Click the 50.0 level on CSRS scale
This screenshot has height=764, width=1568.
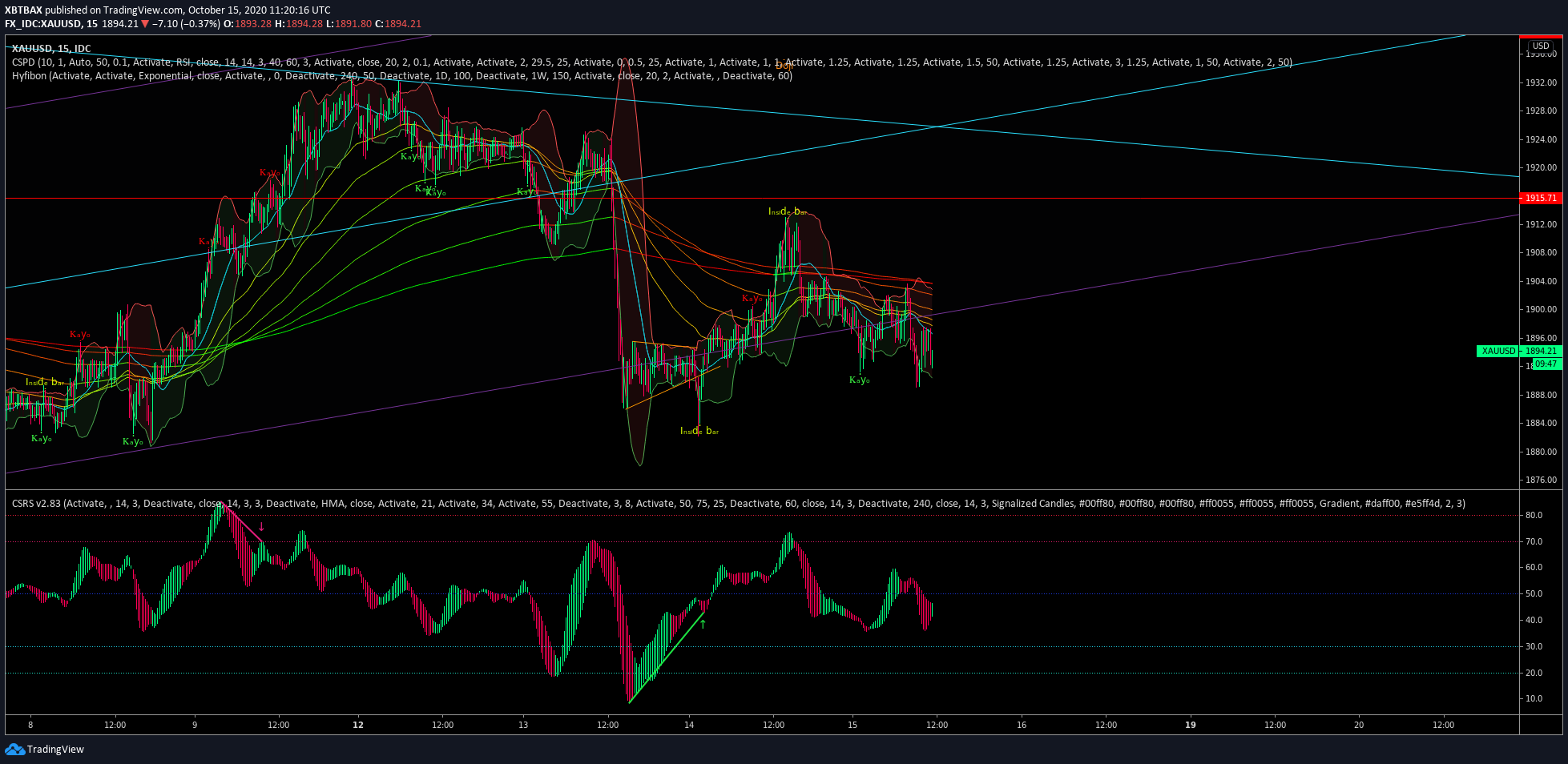click(x=1534, y=593)
